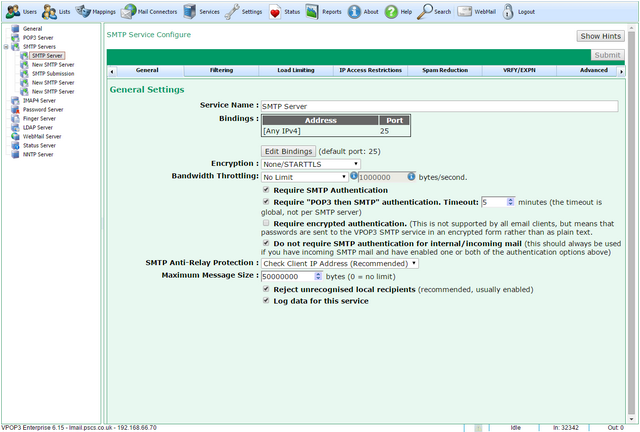640x432 pixels.
Task: Select the POP3 Server tree icon
Action: point(16,38)
